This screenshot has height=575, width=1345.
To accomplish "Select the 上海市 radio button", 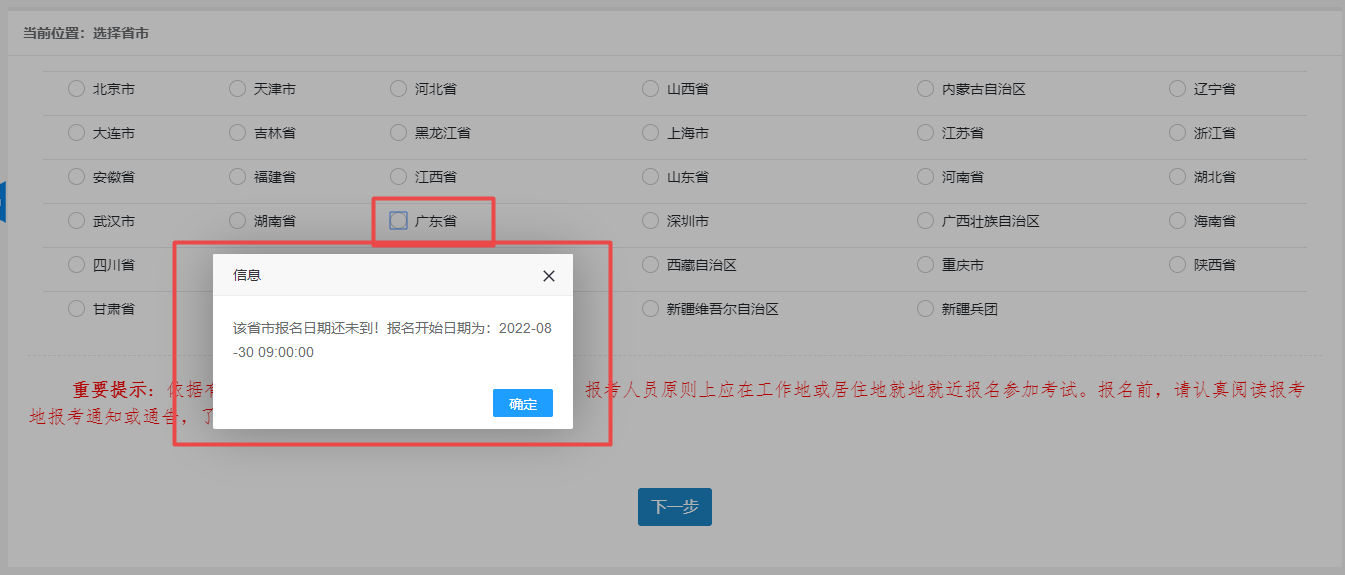I will pos(650,133).
